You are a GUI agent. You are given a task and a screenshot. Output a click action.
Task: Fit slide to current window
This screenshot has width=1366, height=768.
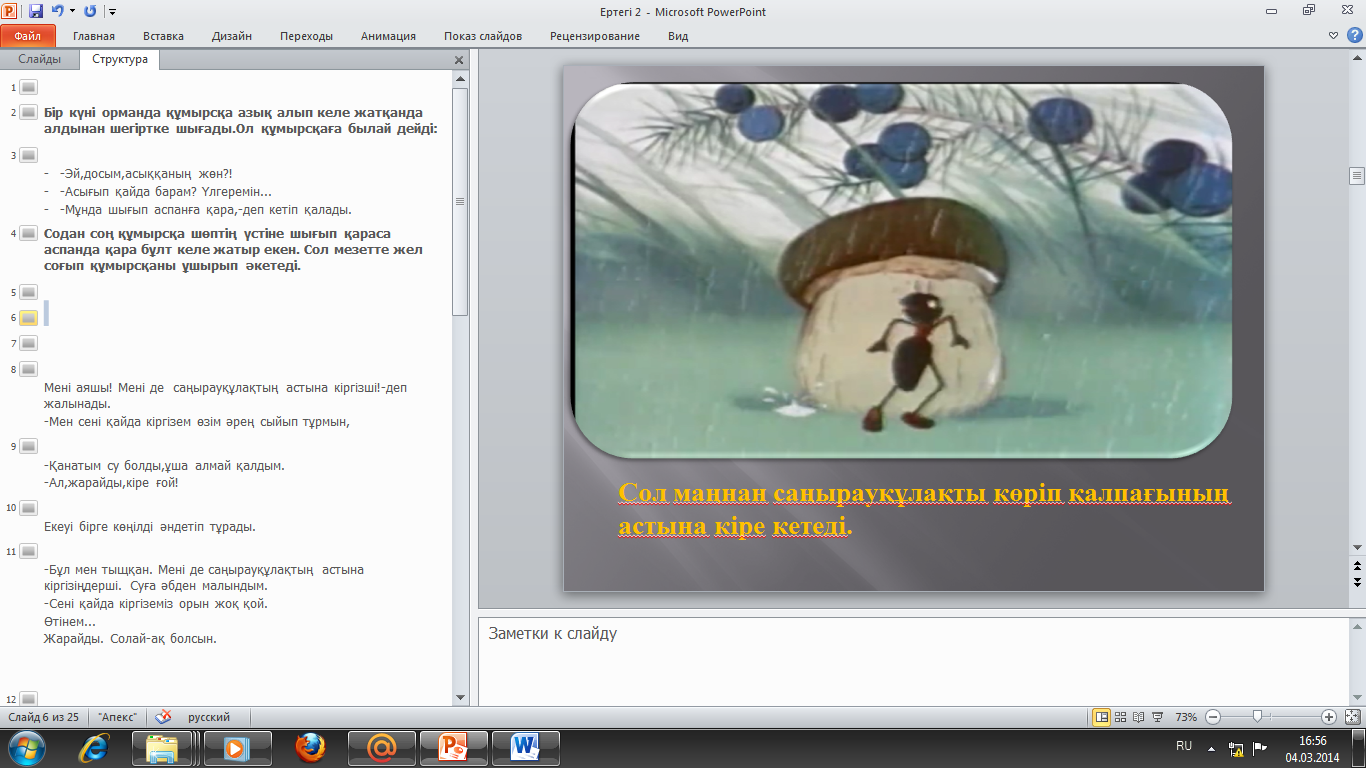coord(1353,717)
